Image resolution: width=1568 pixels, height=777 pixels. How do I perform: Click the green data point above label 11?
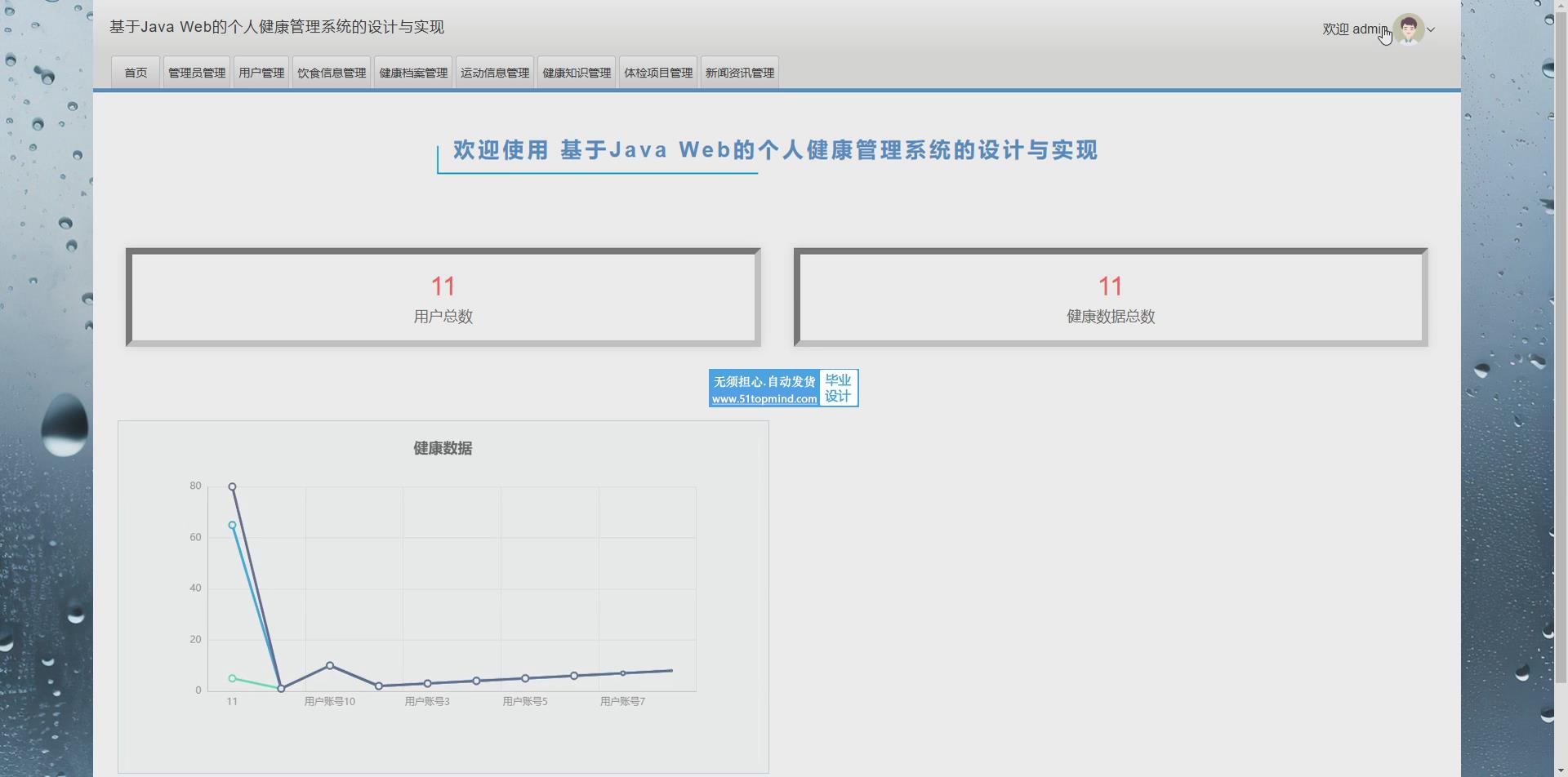point(233,678)
